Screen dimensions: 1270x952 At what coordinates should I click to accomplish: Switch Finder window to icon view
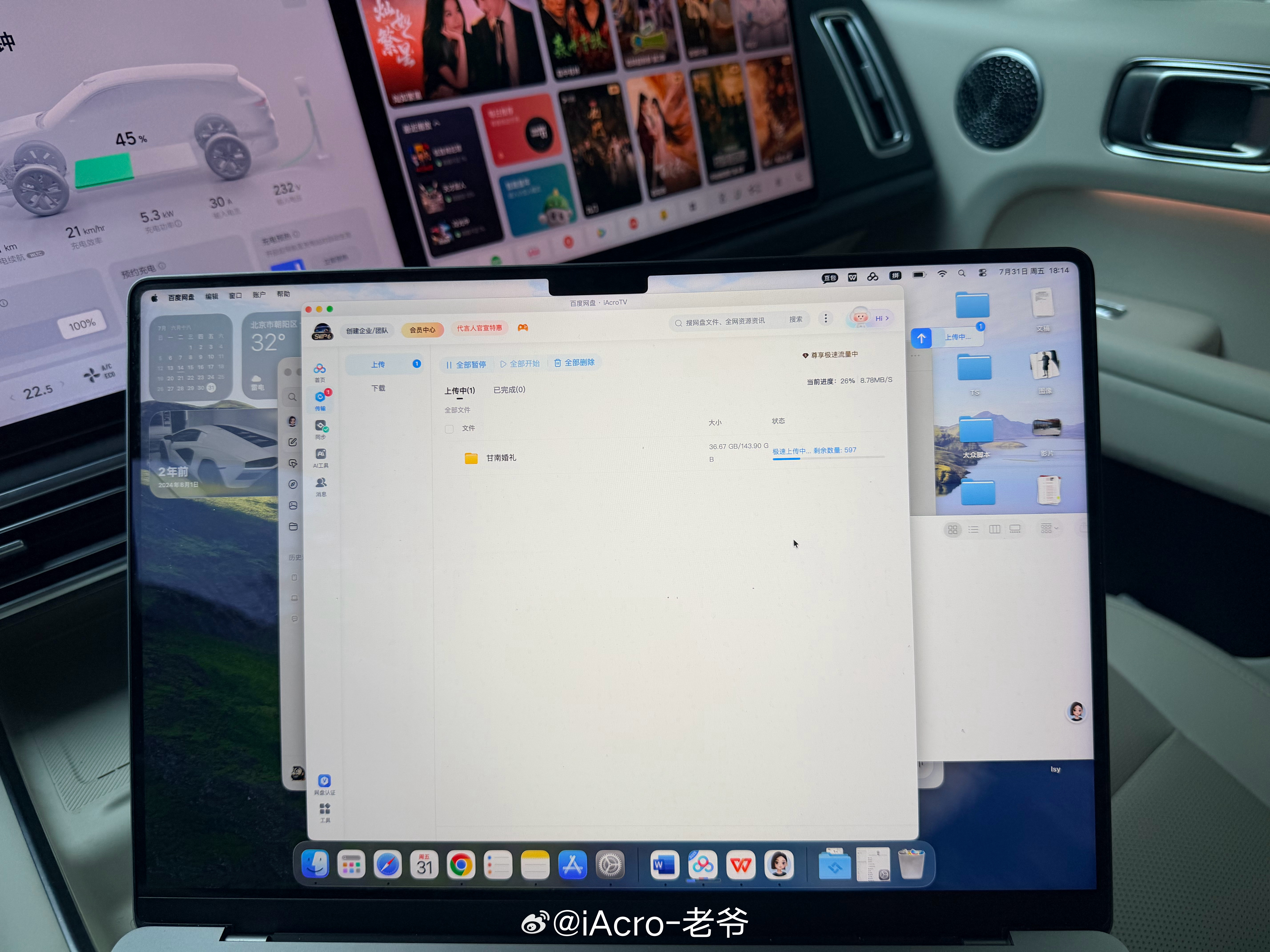[x=952, y=530]
